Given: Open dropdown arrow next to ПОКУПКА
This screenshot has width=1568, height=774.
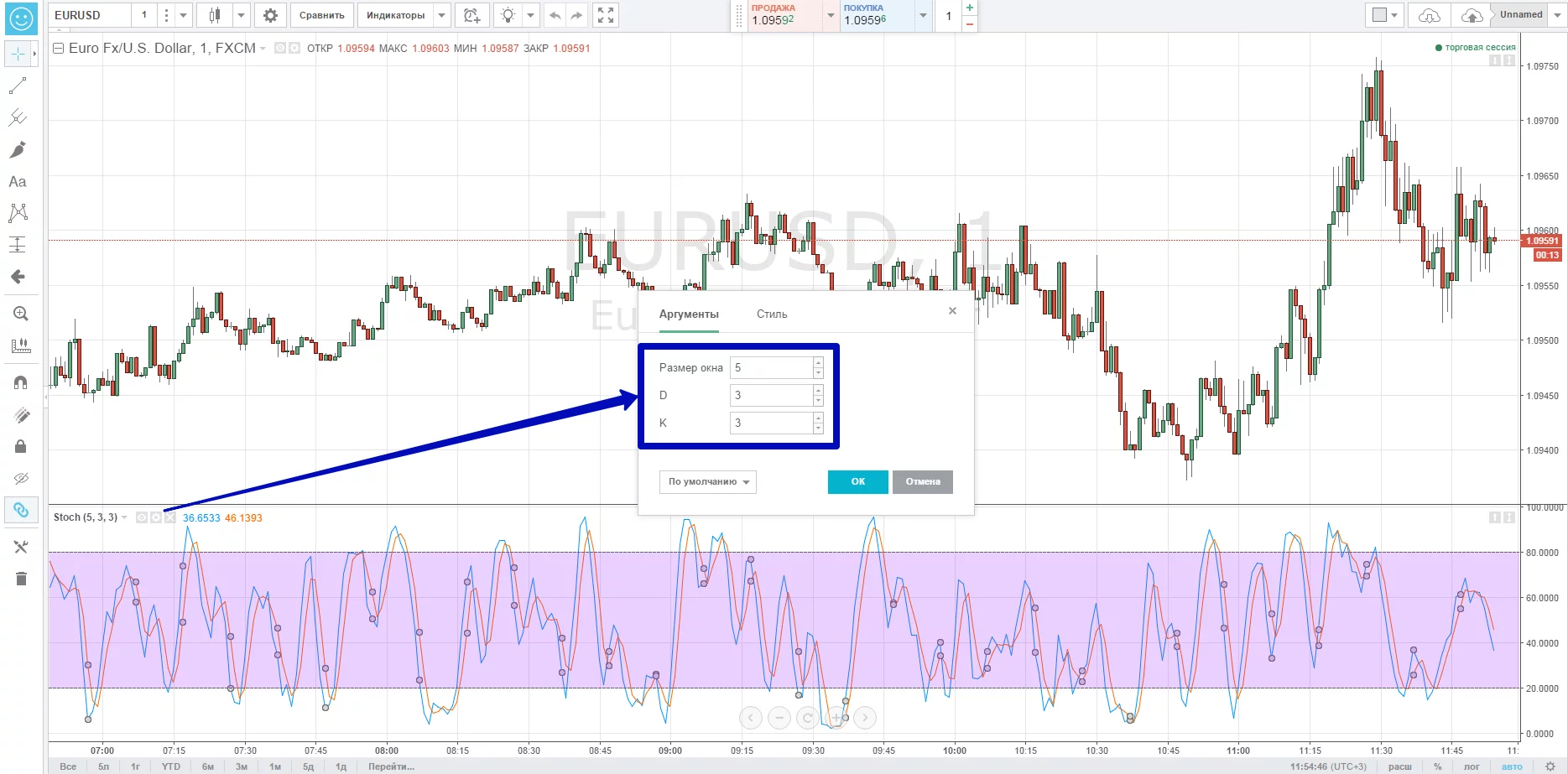Looking at the screenshot, I should coord(923,16).
